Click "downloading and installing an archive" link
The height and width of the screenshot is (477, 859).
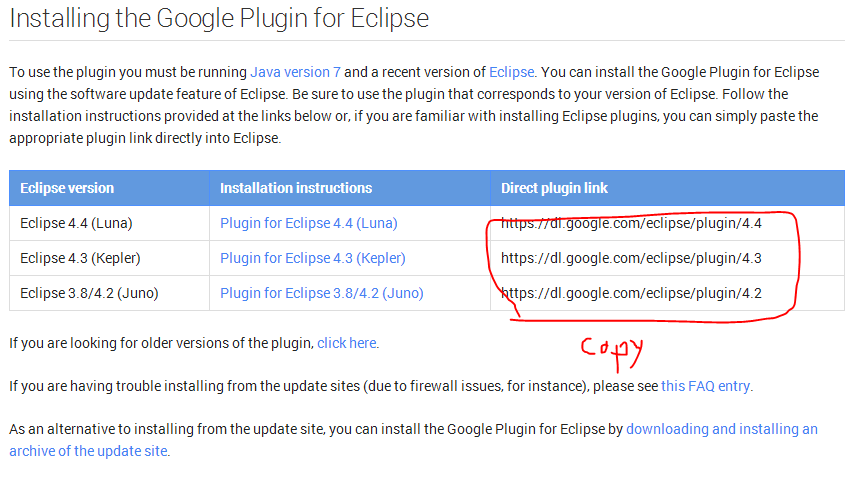tap(721, 429)
